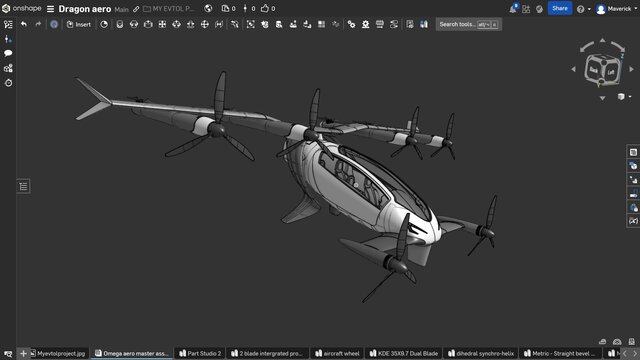Add a new tab with plus button
The height and width of the screenshot is (360, 640).
23,353
